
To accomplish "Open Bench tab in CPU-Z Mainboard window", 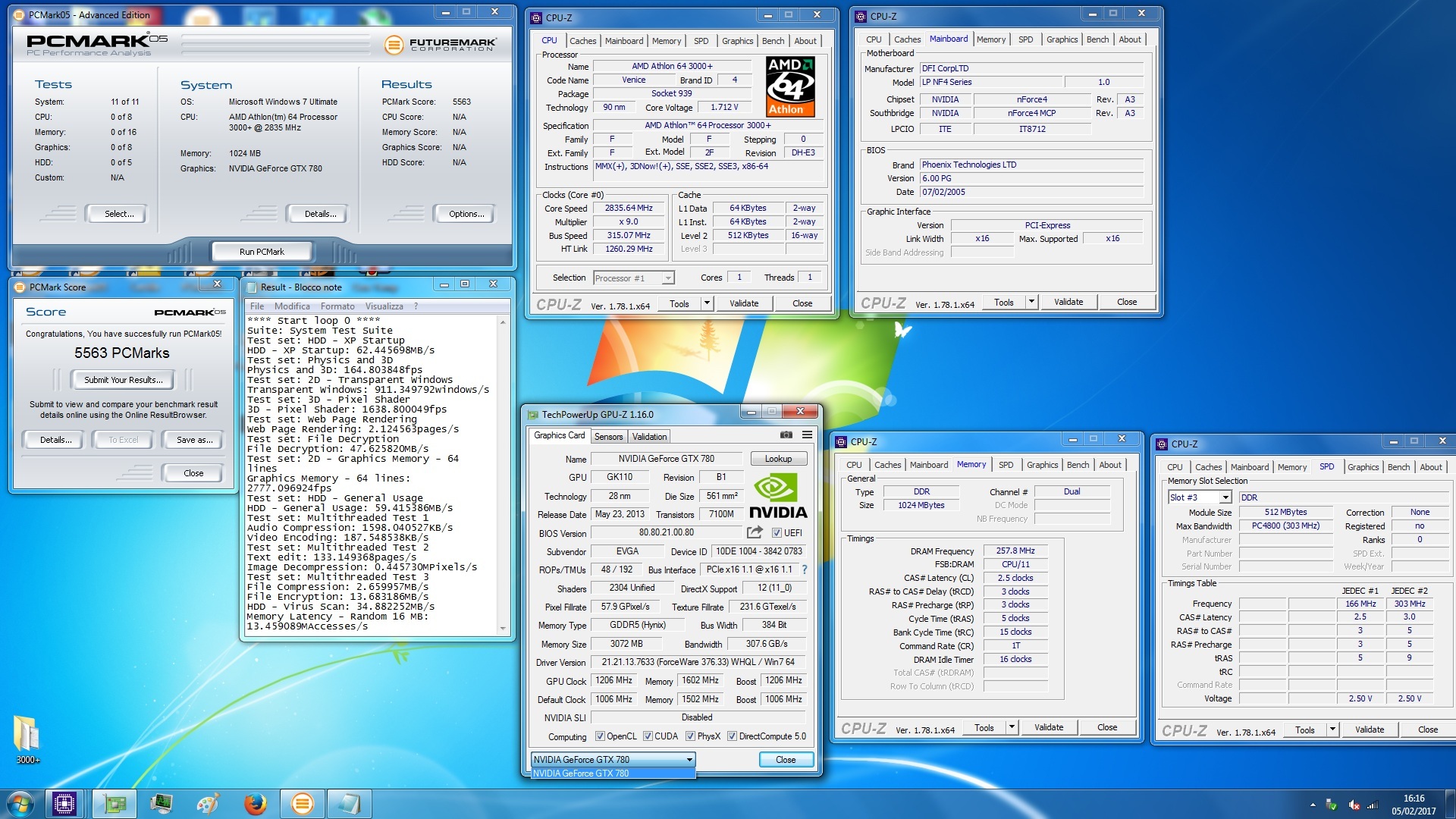I will [x=1097, y=39].
